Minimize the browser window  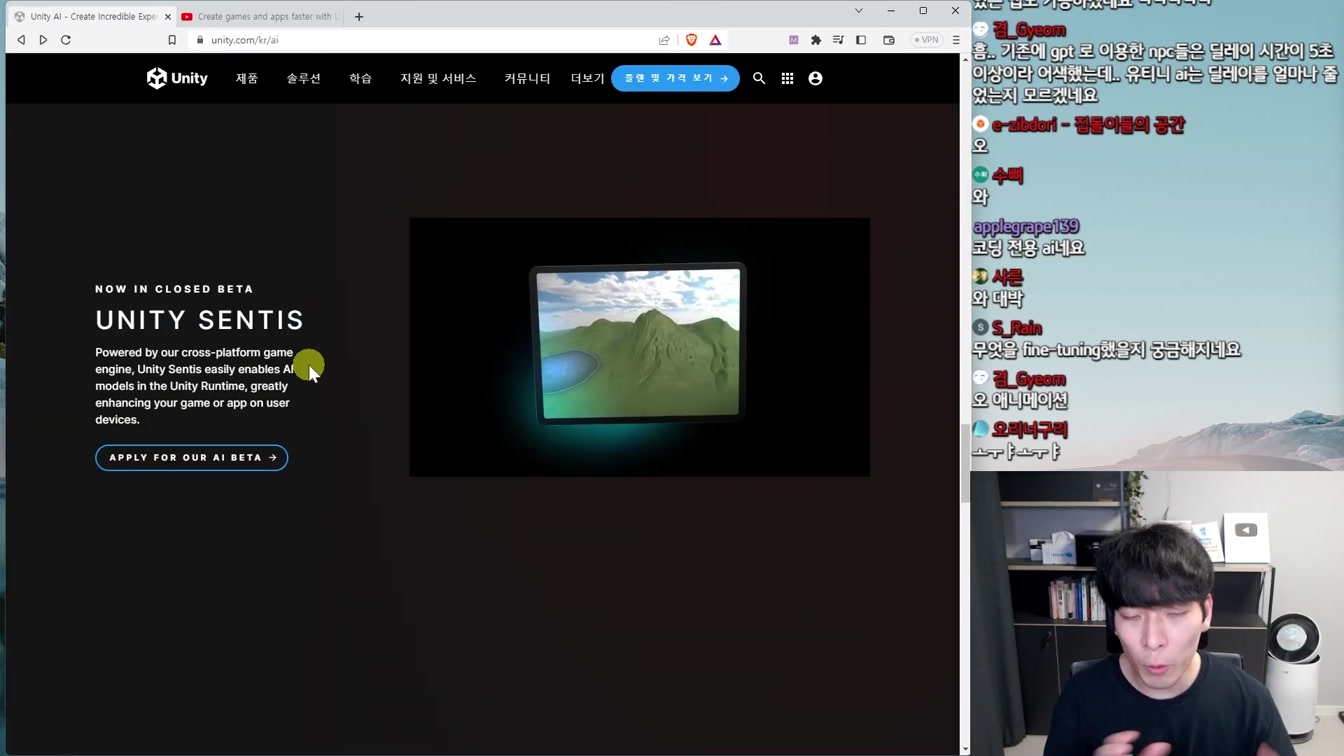point(891,11)
